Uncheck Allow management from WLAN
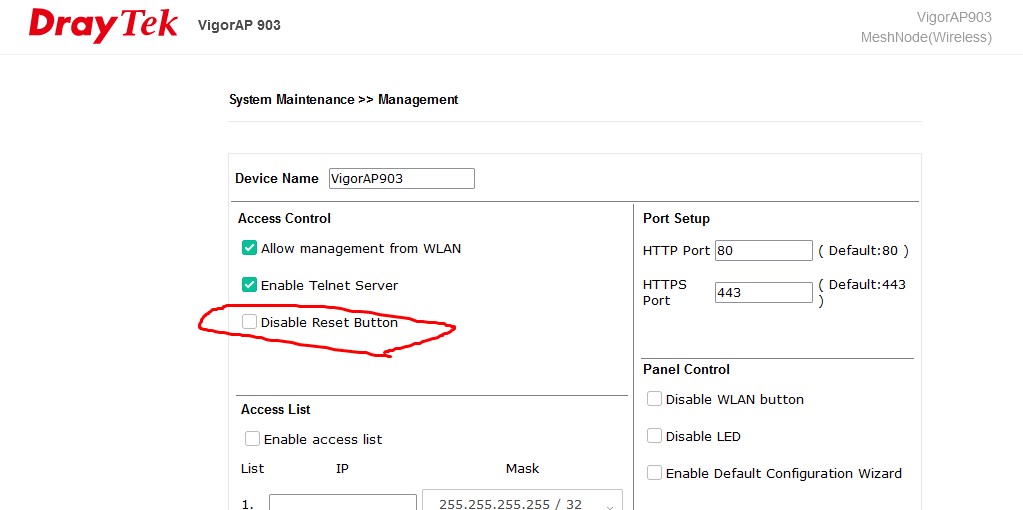Screen dimensions: 1023x510 (250, 248)
